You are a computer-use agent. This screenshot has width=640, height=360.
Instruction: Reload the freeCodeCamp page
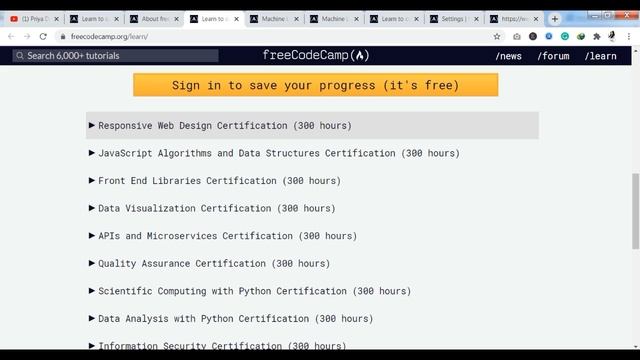tap(43, 36)
